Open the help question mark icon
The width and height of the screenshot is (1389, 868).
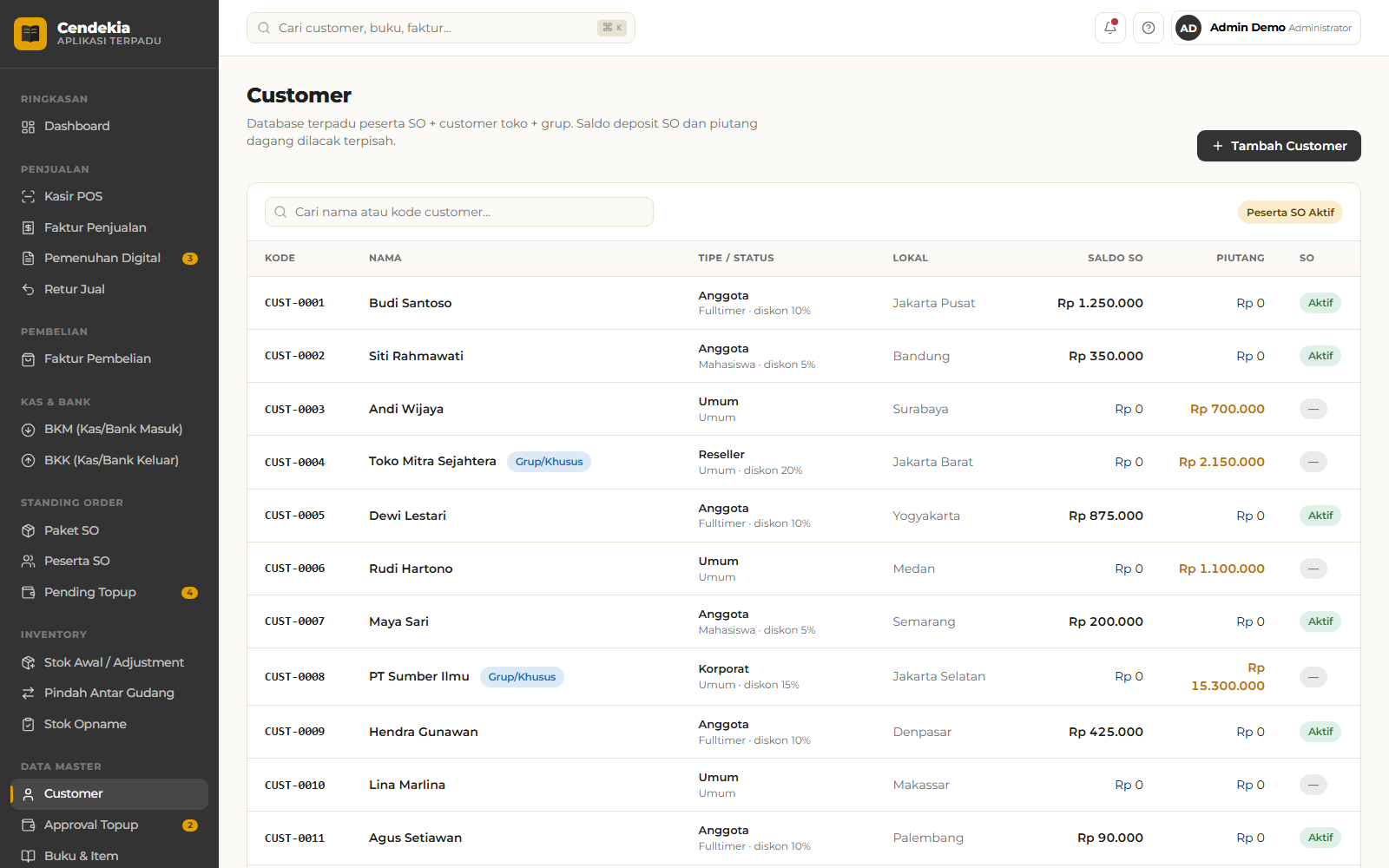click(x=1149, y=28)
